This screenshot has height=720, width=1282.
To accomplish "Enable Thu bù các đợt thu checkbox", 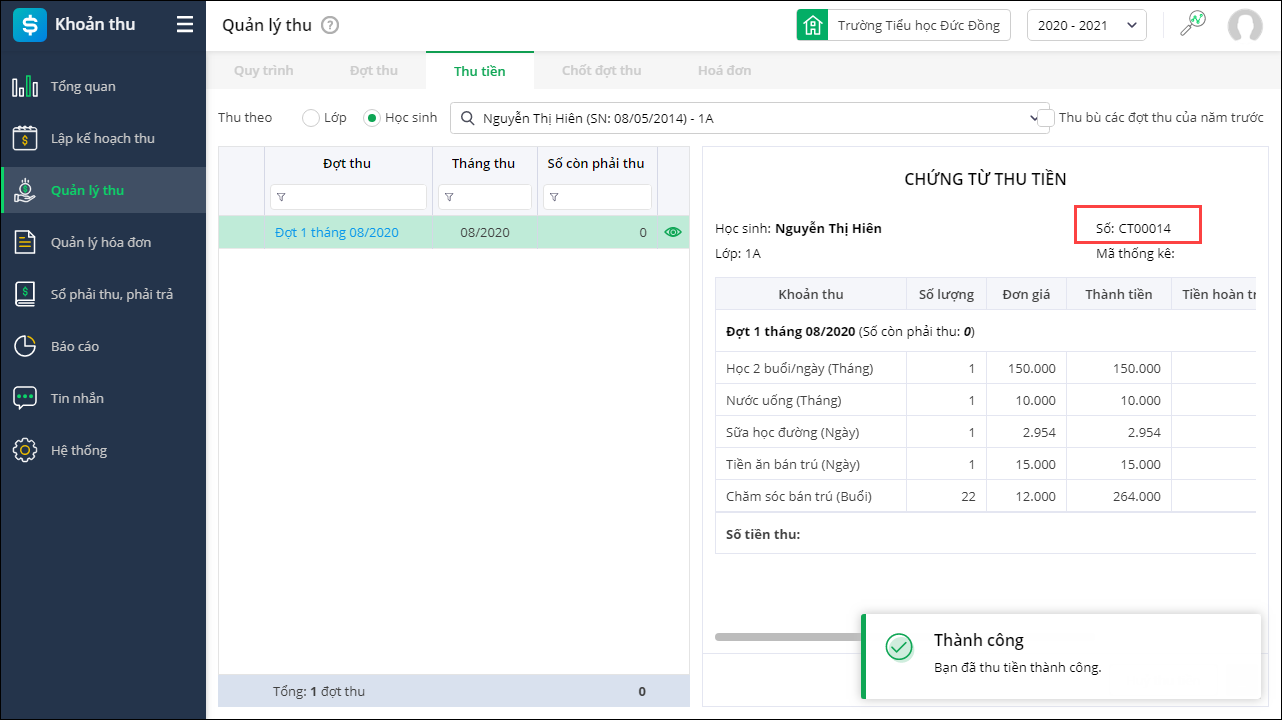I will (x=1047, y=118).
